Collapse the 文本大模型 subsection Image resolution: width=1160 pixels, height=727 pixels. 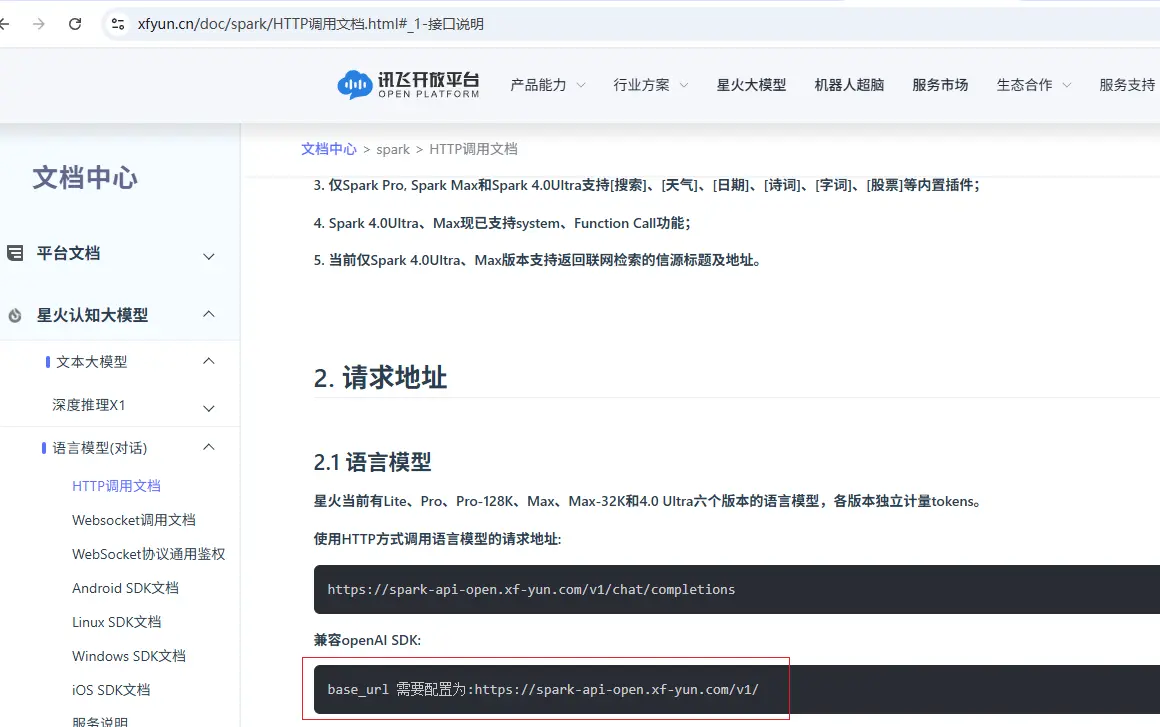click(209, 361)
